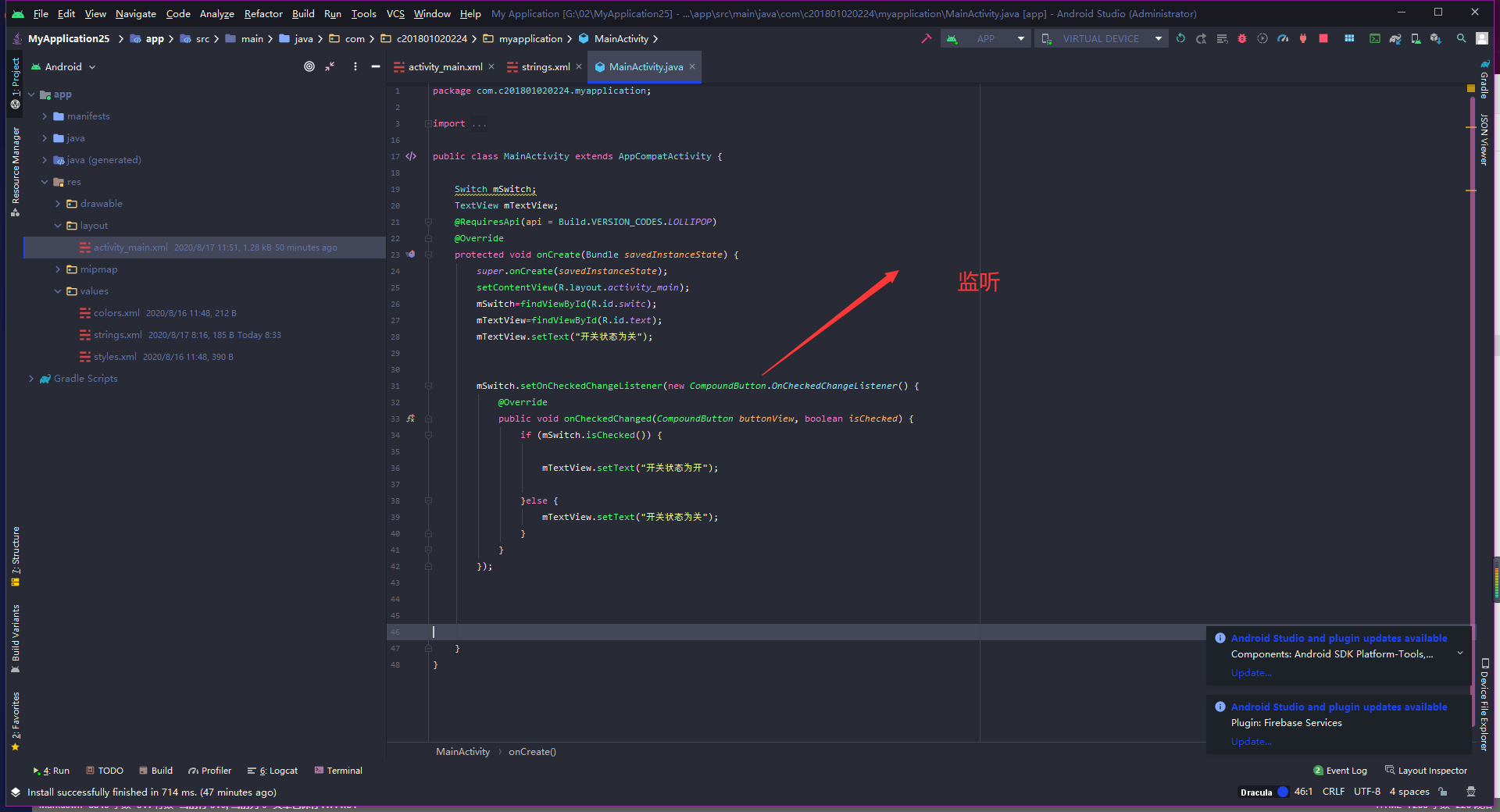Click the user account avatar icon
Viewport: 1500px width, 812px height.
1482,38
